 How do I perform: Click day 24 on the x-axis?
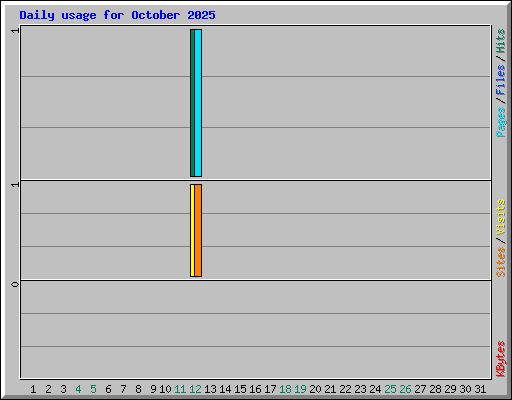375,389
